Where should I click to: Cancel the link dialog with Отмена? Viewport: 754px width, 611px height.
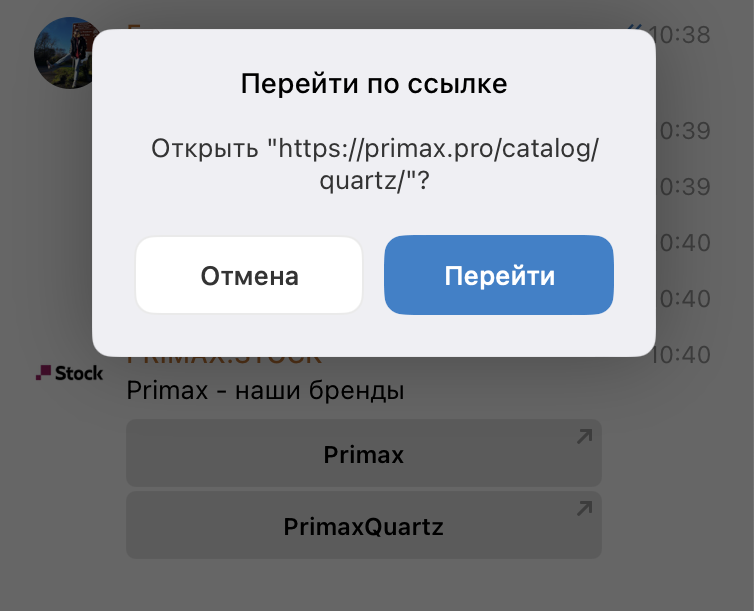coord(249,275)
